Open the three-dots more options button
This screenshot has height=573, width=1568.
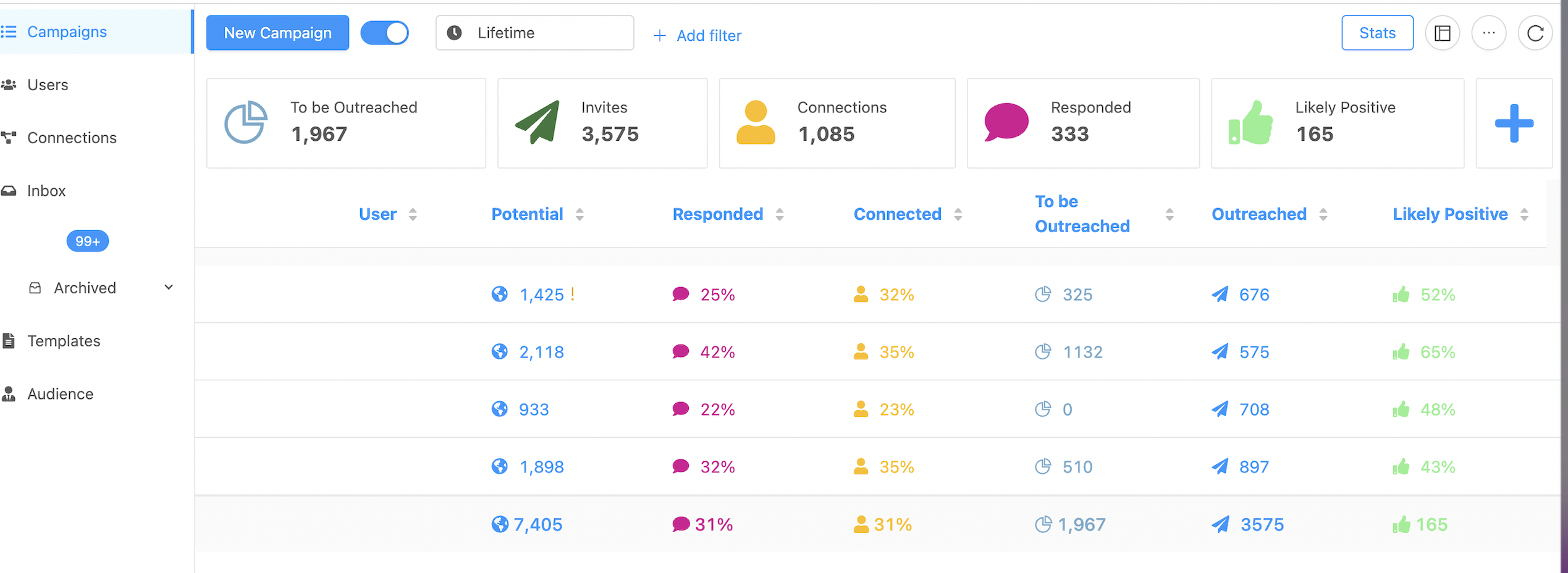(x=1489, y=33)
